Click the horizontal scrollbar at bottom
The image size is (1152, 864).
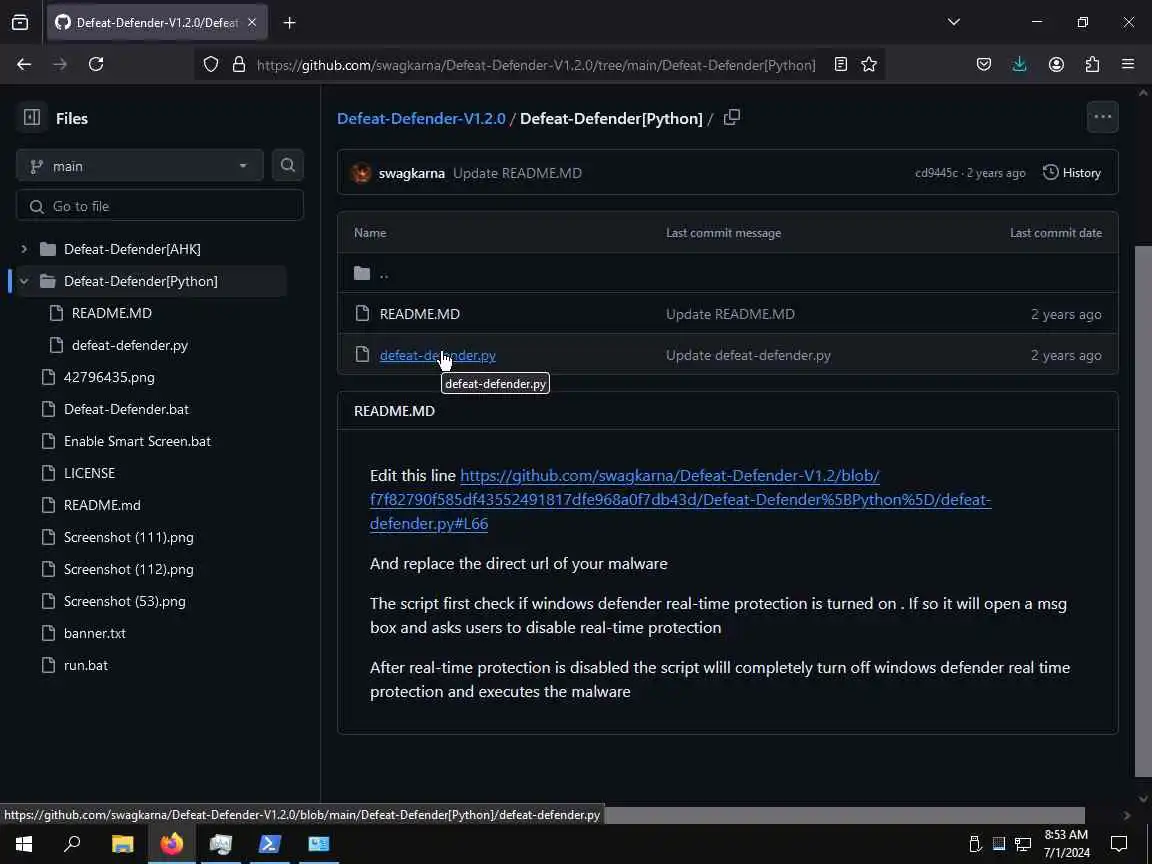[x=845, y=815]
